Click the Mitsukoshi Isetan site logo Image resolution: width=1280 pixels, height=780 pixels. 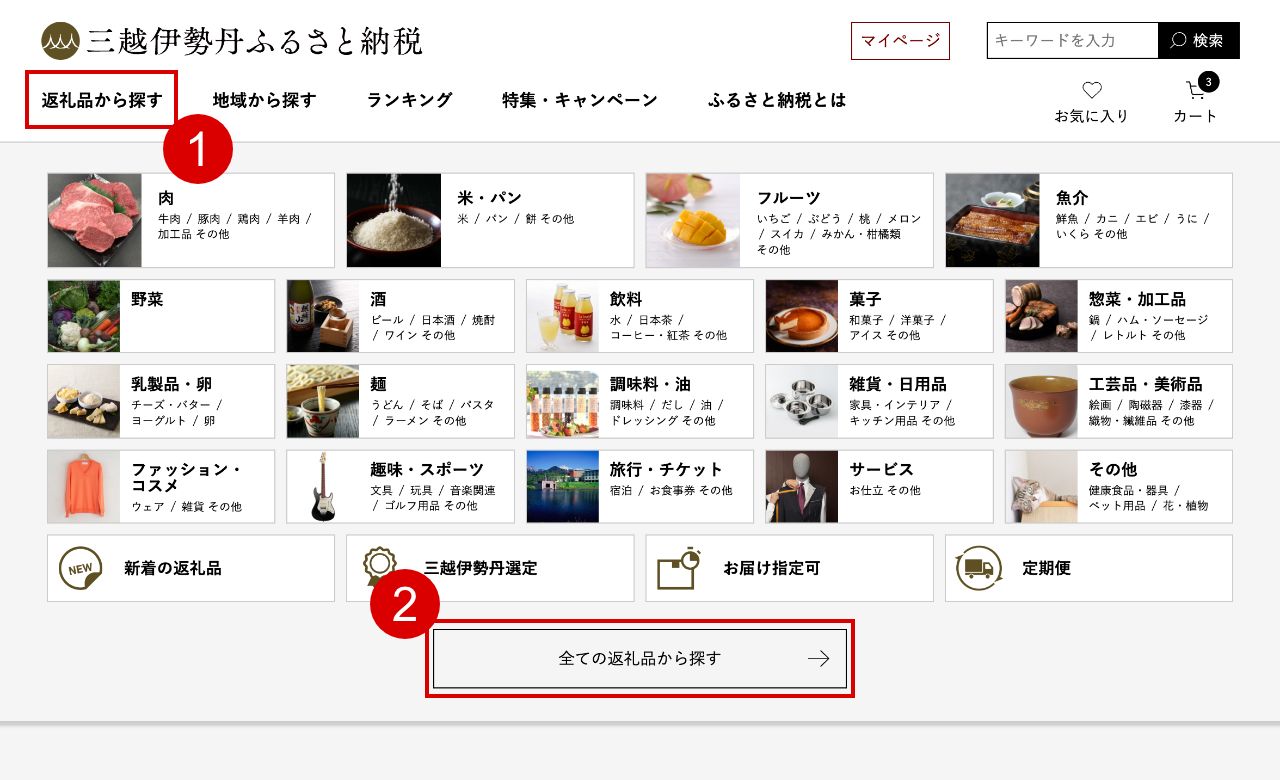[x=232, y=41]
